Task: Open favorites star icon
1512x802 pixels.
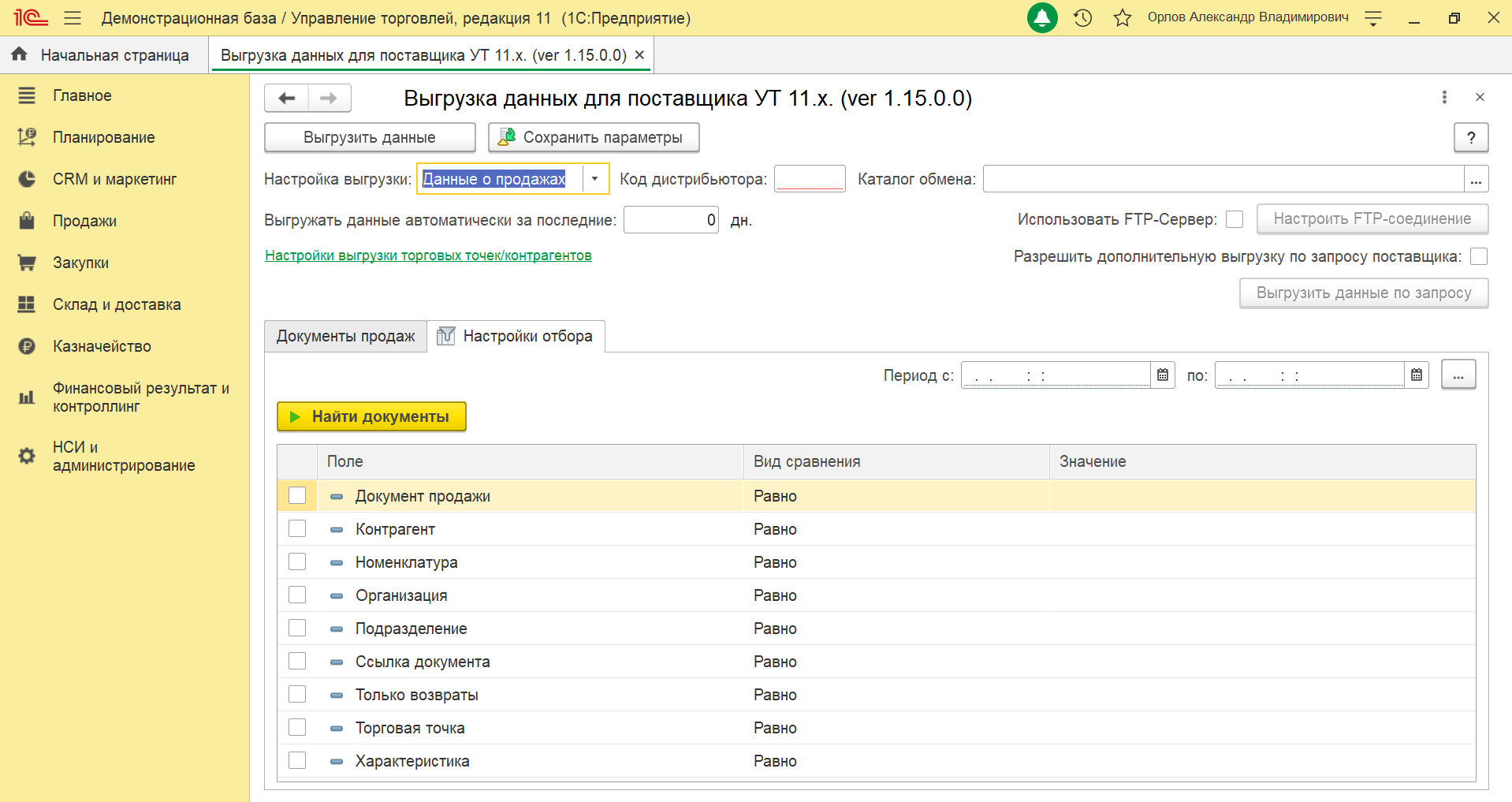Action: coord(1123,17)
